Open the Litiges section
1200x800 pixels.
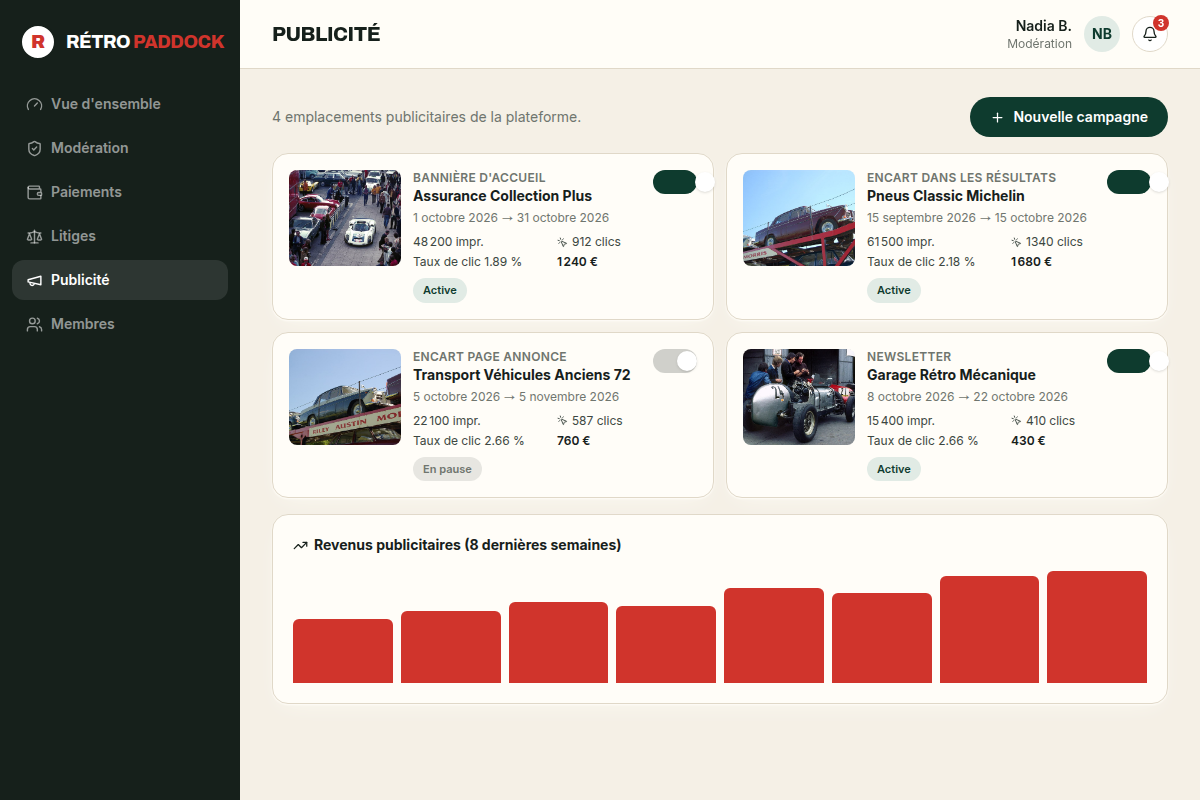click(120, 236)
